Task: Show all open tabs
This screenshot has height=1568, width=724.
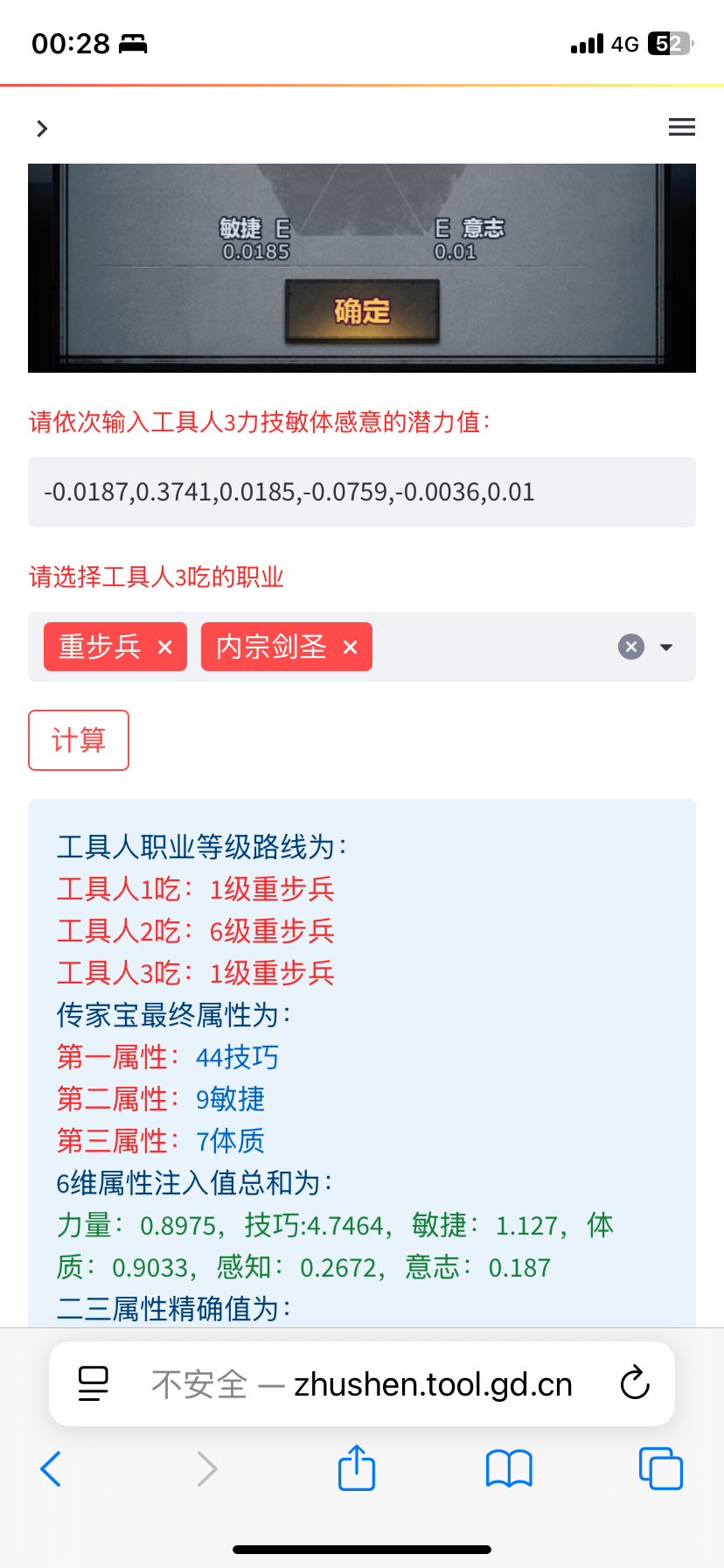Action: (x=660, y=1468)
